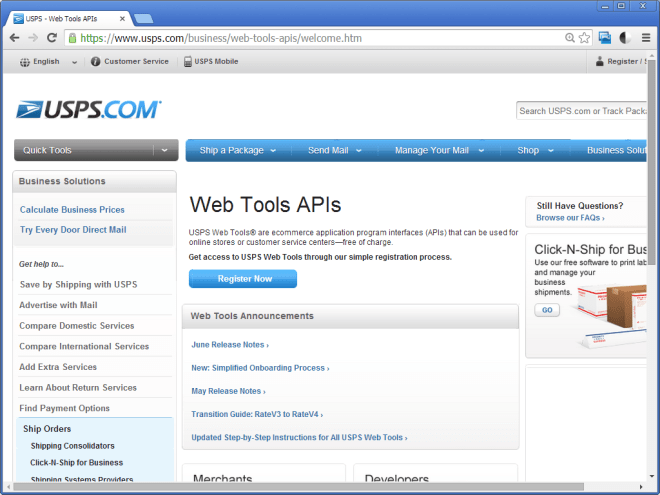Open the Chrome hamburger menu

tap(644, 38)
